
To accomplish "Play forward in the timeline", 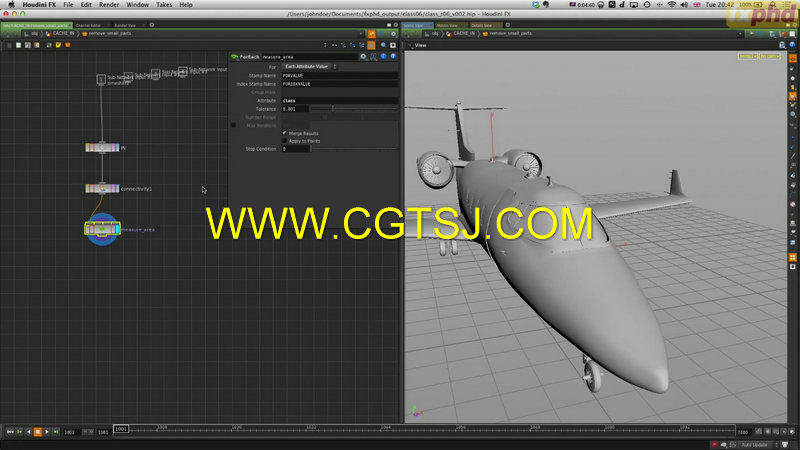I will point(47,432).
